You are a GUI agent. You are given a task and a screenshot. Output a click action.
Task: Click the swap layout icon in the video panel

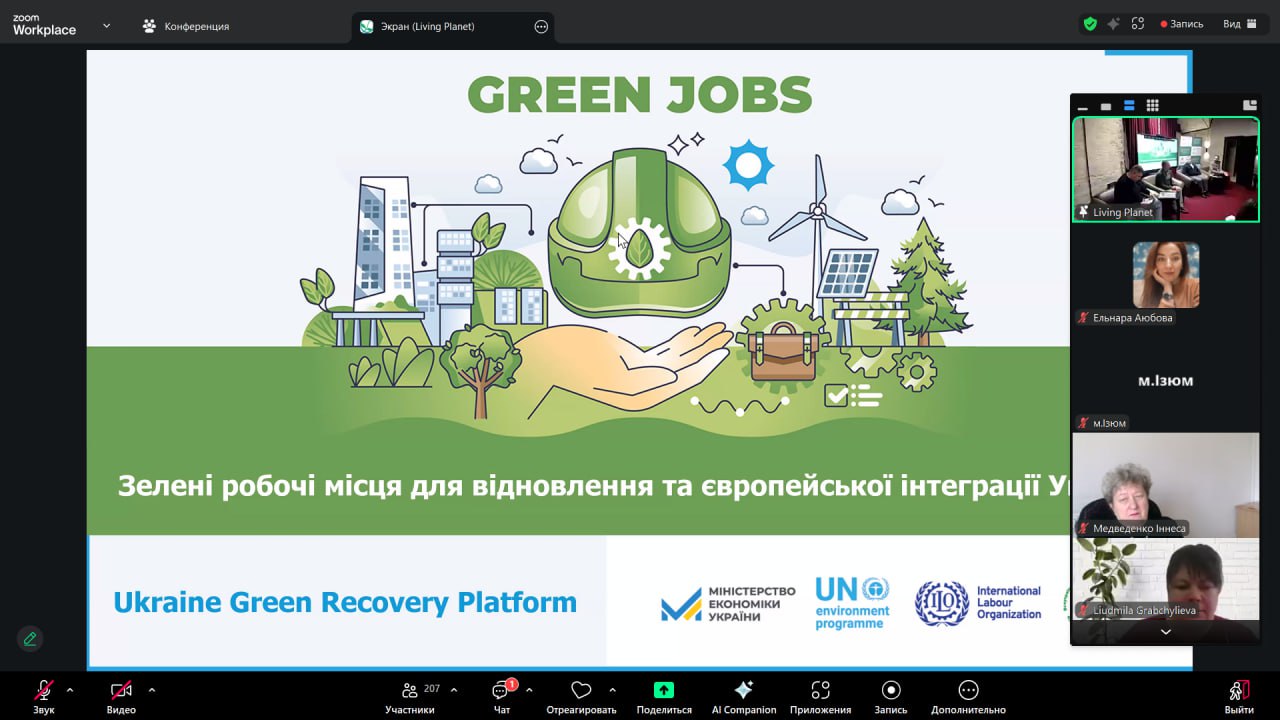point(1249,106)
